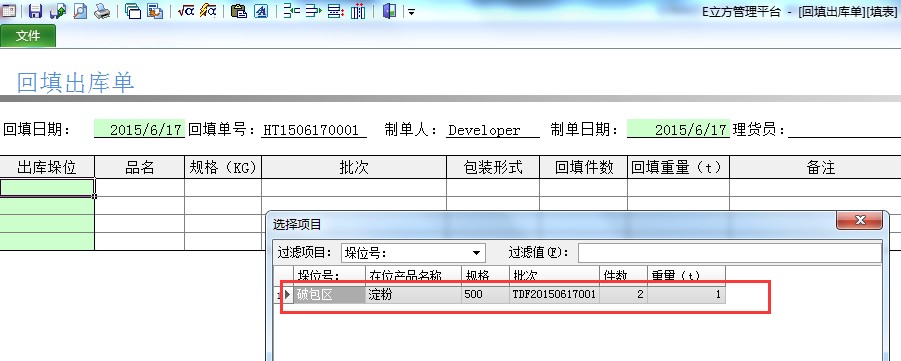The width and height of the screenshot is (901, 361).
Task: Click the clipboard paste icon
Action: [238, 11]
